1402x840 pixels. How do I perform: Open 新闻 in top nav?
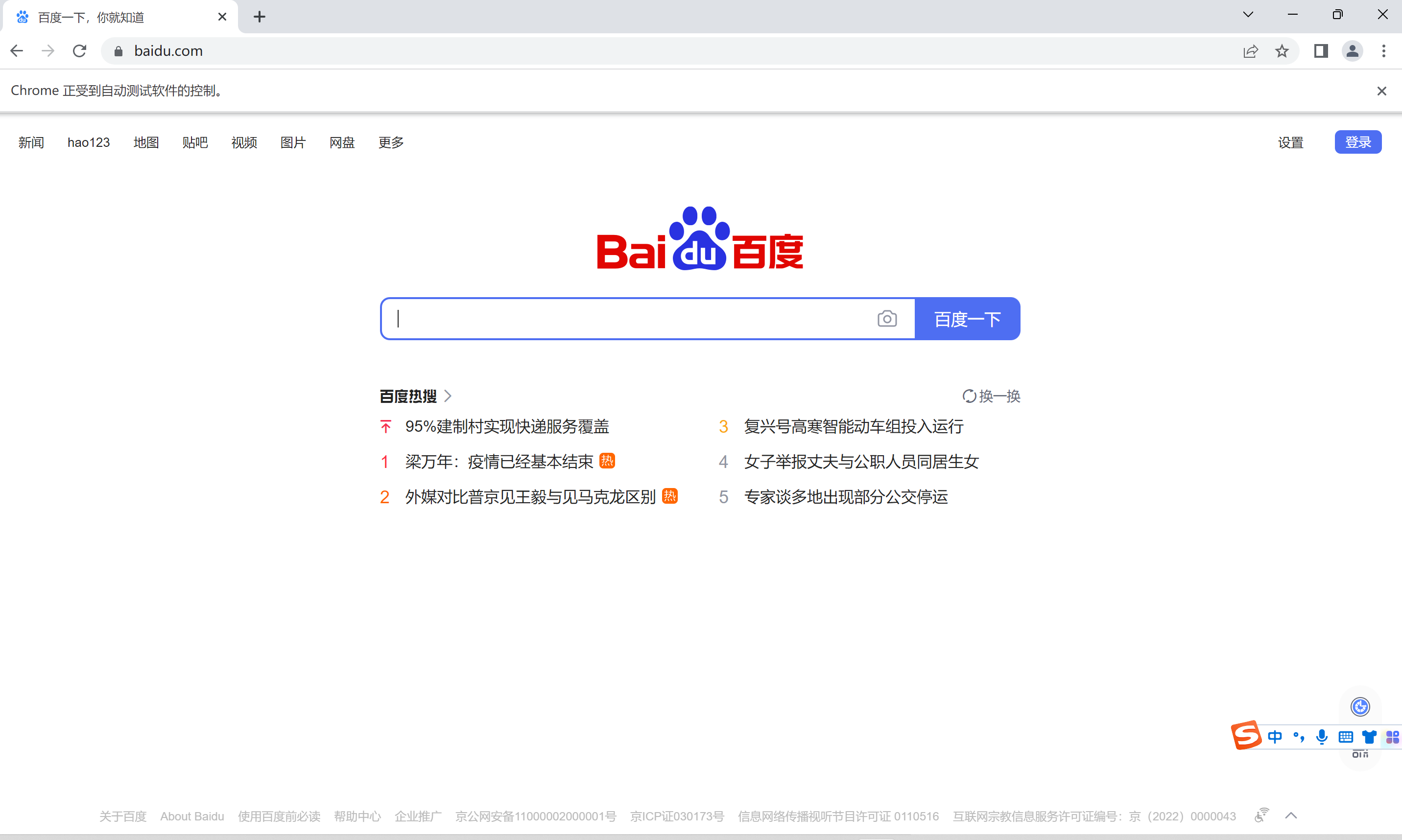click(31, 142)
